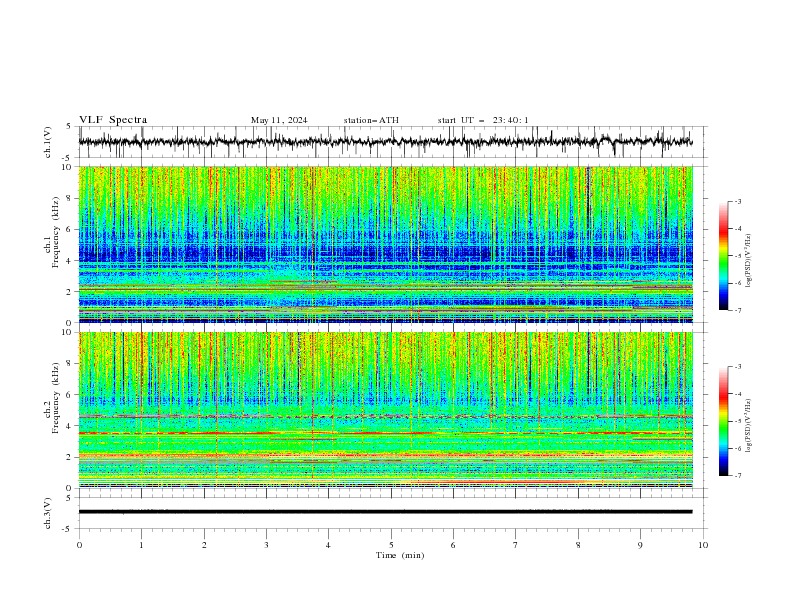Click the "ch.1(V)" waveform axis label
Viewport: 792px width, 612px height.
point(48,142)
